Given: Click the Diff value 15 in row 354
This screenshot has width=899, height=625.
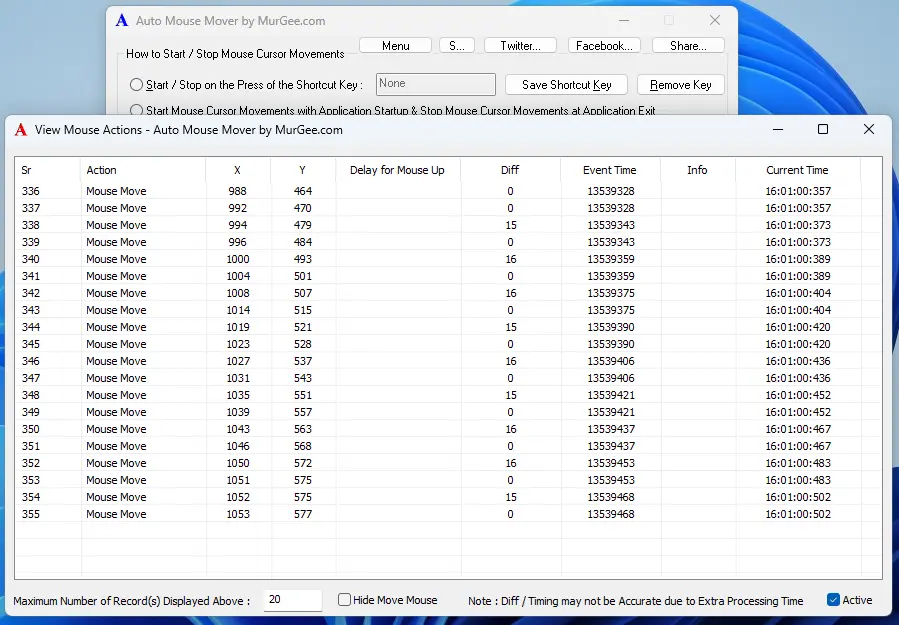Looking at the screenshot, I should click(511, 497).
